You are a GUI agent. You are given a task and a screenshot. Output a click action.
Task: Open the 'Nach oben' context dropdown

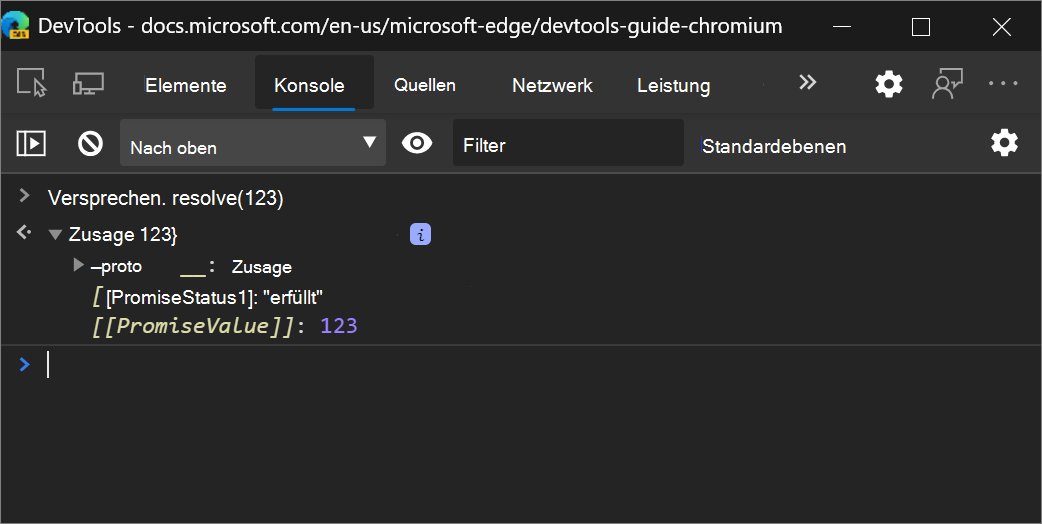coord(252,144)
